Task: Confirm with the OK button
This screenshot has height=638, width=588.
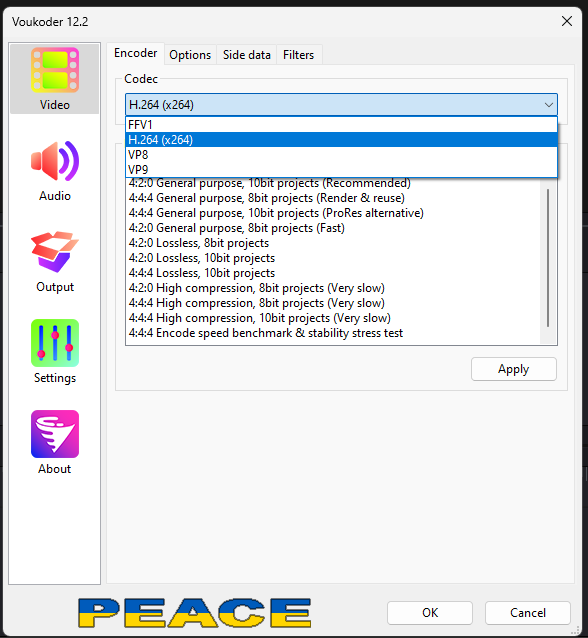Action: pos(430,613)
